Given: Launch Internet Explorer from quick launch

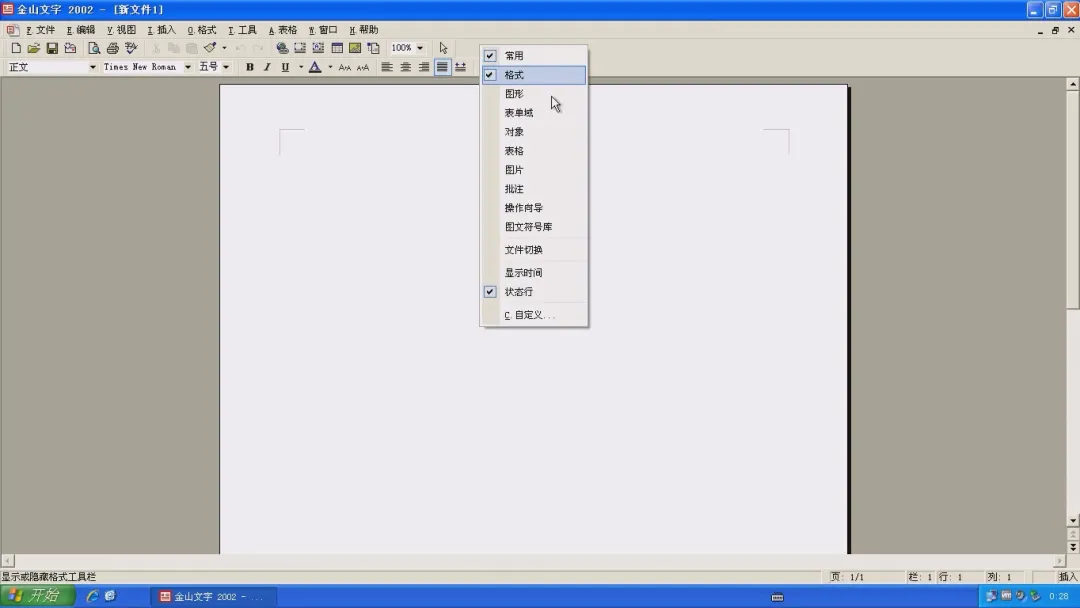Looking at the screenshot, I should 92,596.
